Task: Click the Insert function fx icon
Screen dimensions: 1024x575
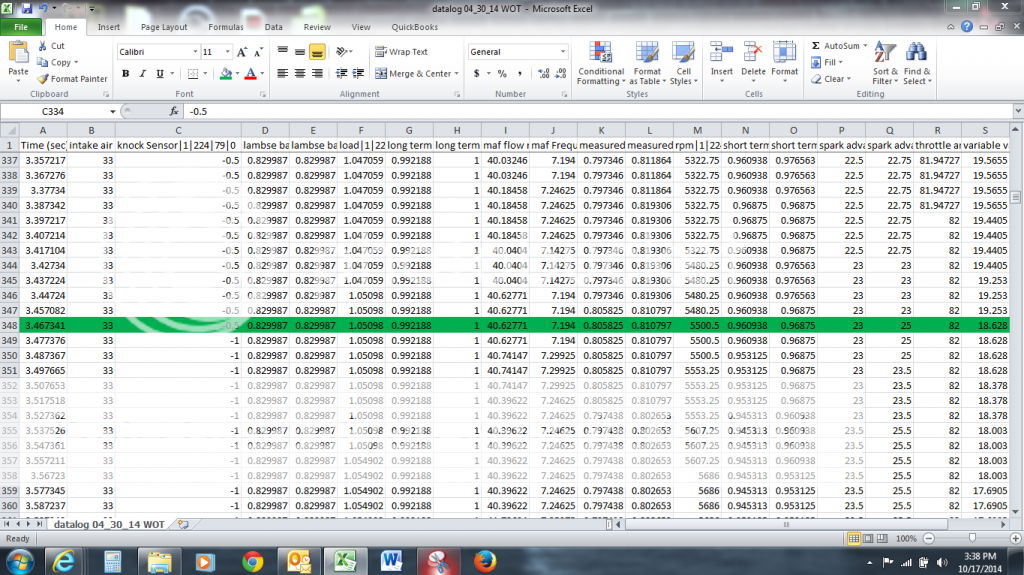Action: 174,112
